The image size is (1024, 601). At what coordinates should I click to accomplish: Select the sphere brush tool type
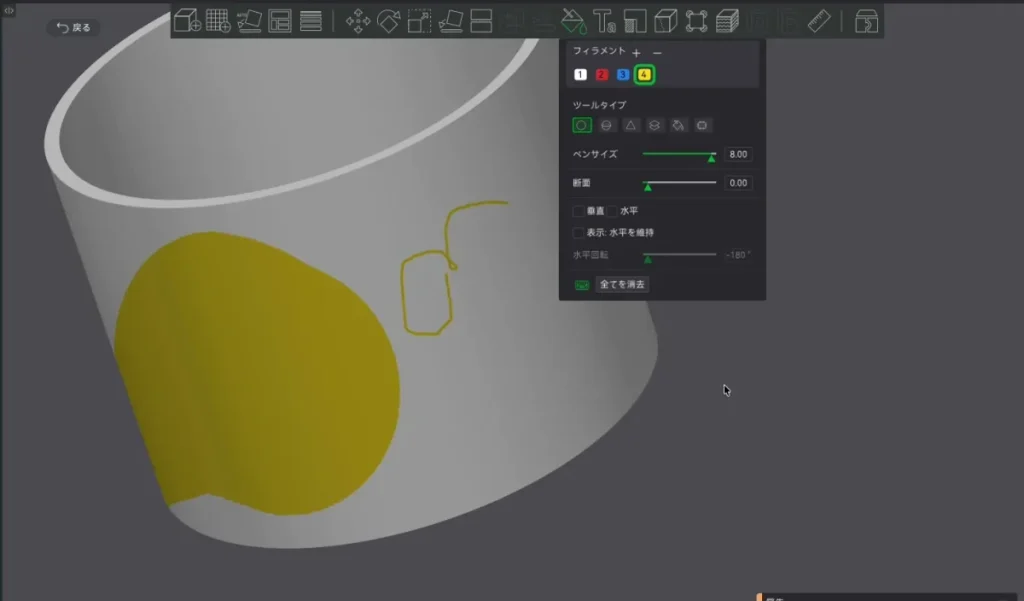(x=606, y=125)
